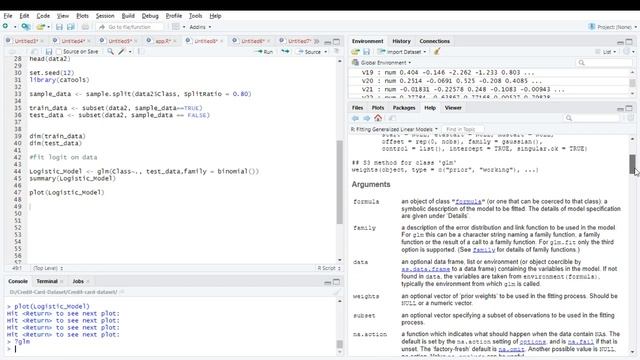640x360 pixels.
Task: Open the File menu
Action: (x=8, y=16)
